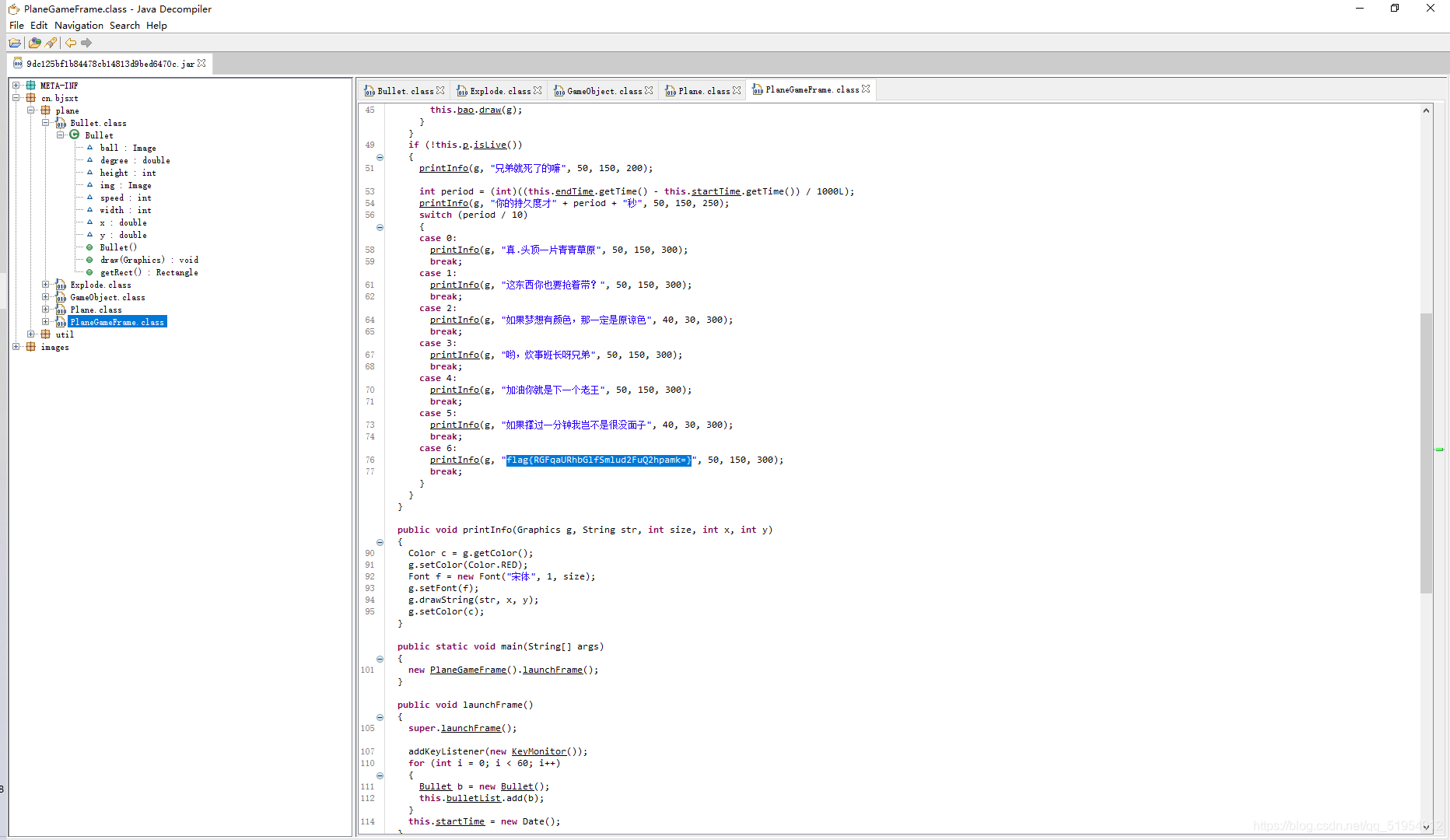Follow the startTime link on line 53

pyautogui.click(x=716, y=191)
